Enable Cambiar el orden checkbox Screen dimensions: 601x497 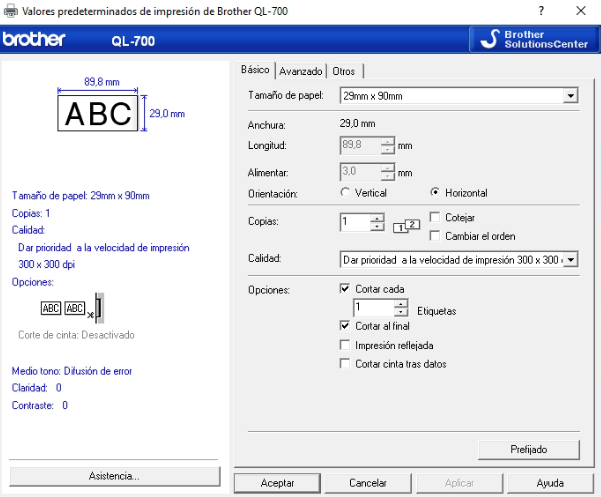[x=435, y=236]
